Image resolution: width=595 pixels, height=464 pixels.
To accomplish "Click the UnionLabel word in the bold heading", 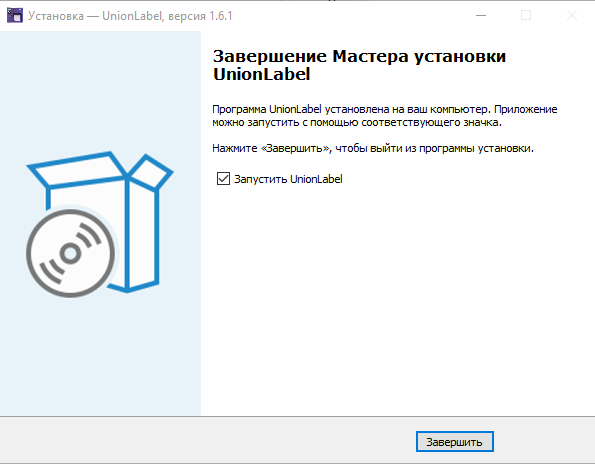I will [261, 74].
